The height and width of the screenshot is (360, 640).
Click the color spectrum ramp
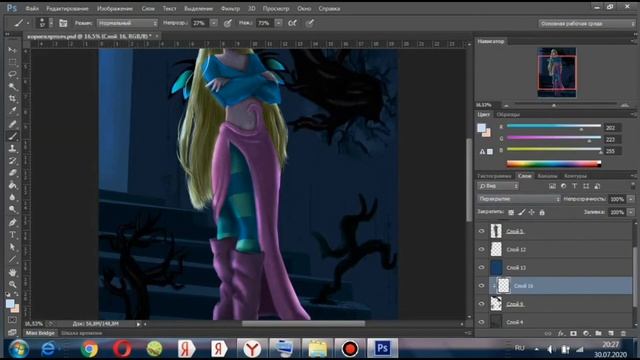point(554,164)
